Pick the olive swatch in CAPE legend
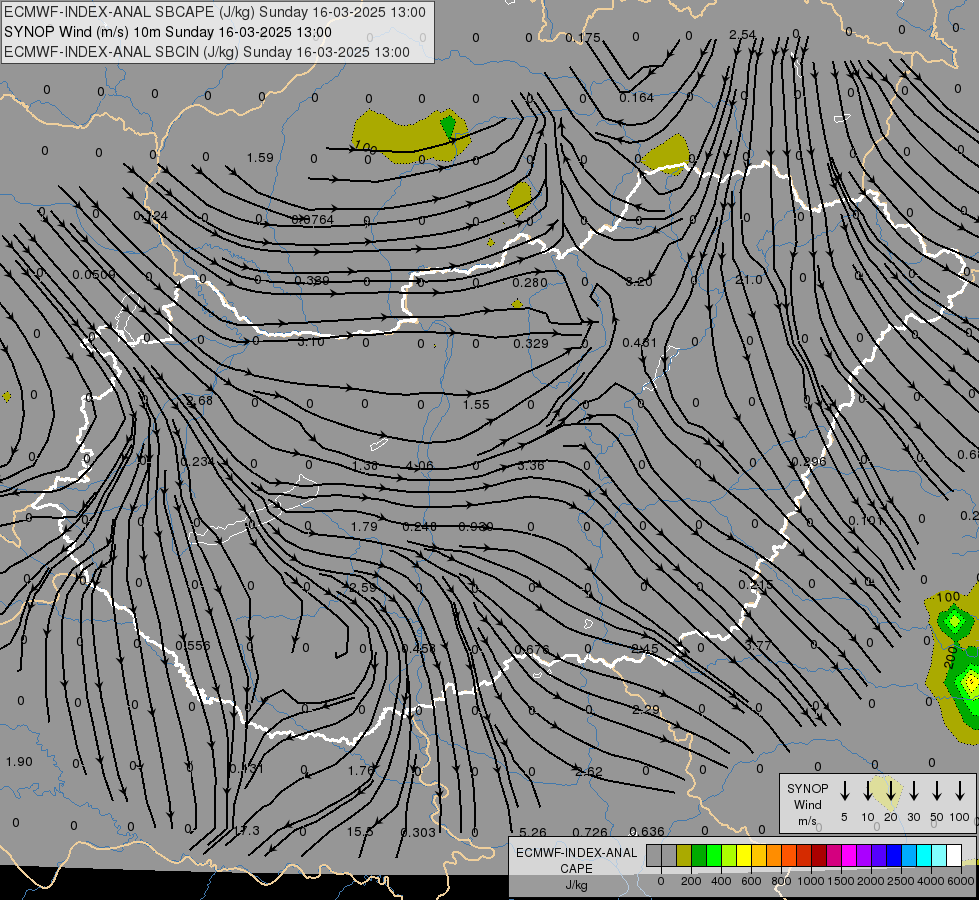 pos(684,856)
